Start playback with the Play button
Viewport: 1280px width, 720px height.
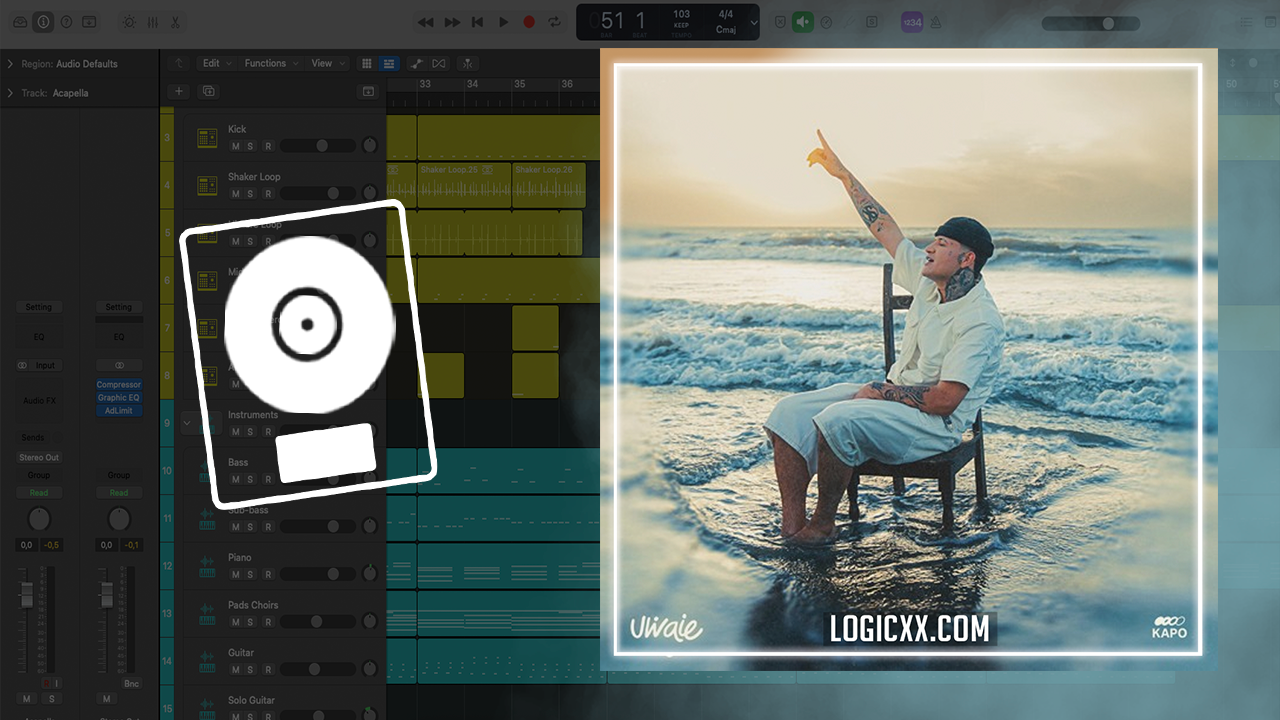(504, 22)
